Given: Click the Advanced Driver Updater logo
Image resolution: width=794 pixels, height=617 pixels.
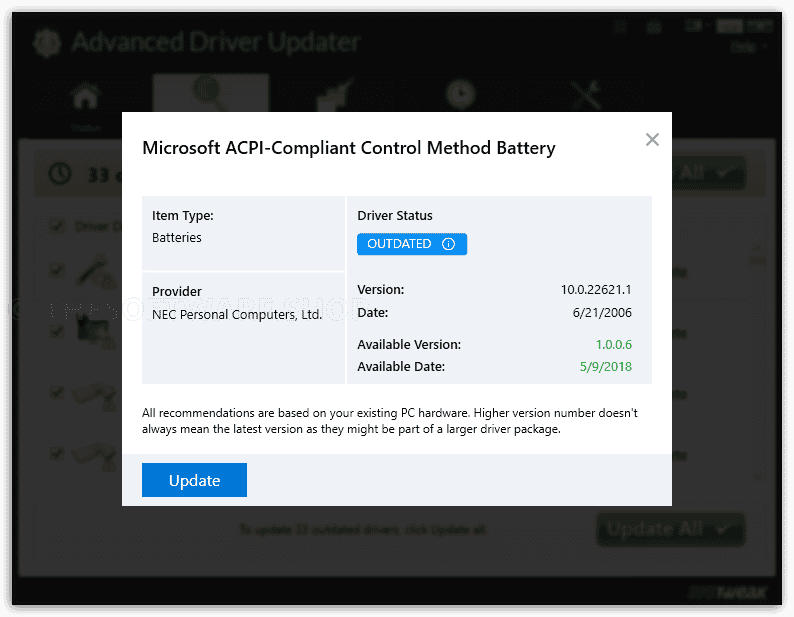Looking at the screenshot, I should tap(47, 43).
